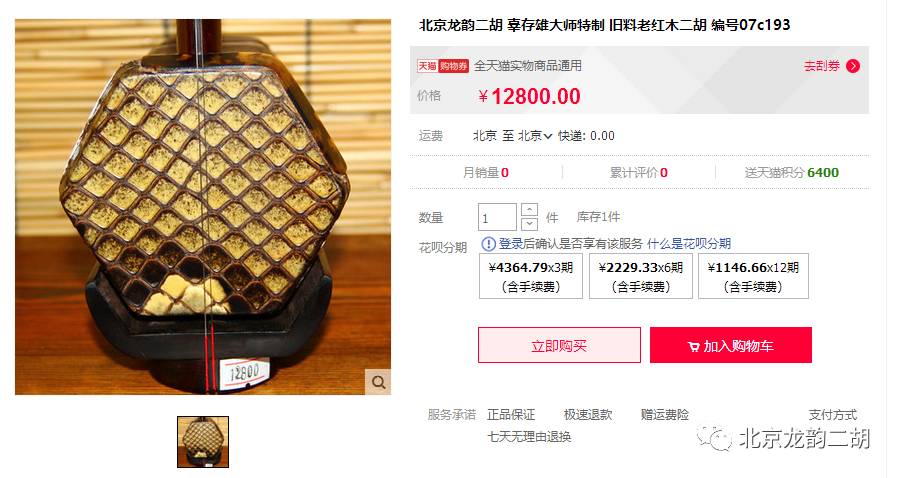This screenshot has height=478, width=900.
Task: Open the 月销量 monthly sales item
Action: pos(486,173)
